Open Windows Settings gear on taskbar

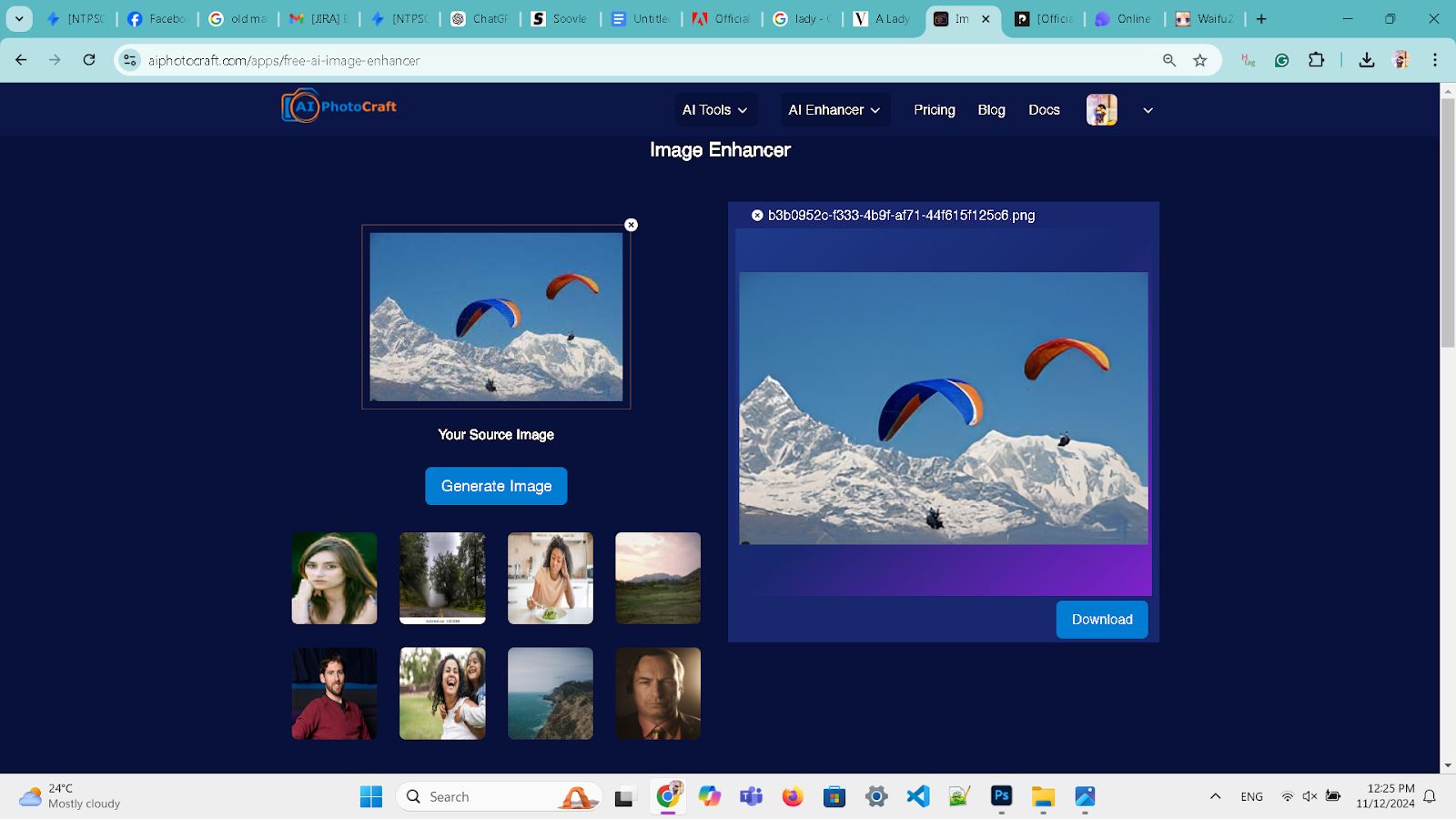tap(876, 797)
